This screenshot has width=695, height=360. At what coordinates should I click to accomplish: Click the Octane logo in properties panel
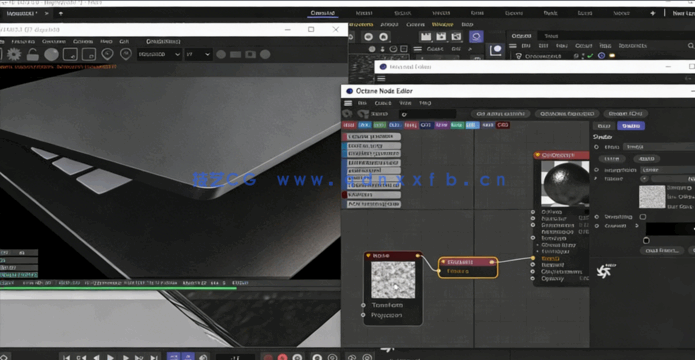click(605, 270)
